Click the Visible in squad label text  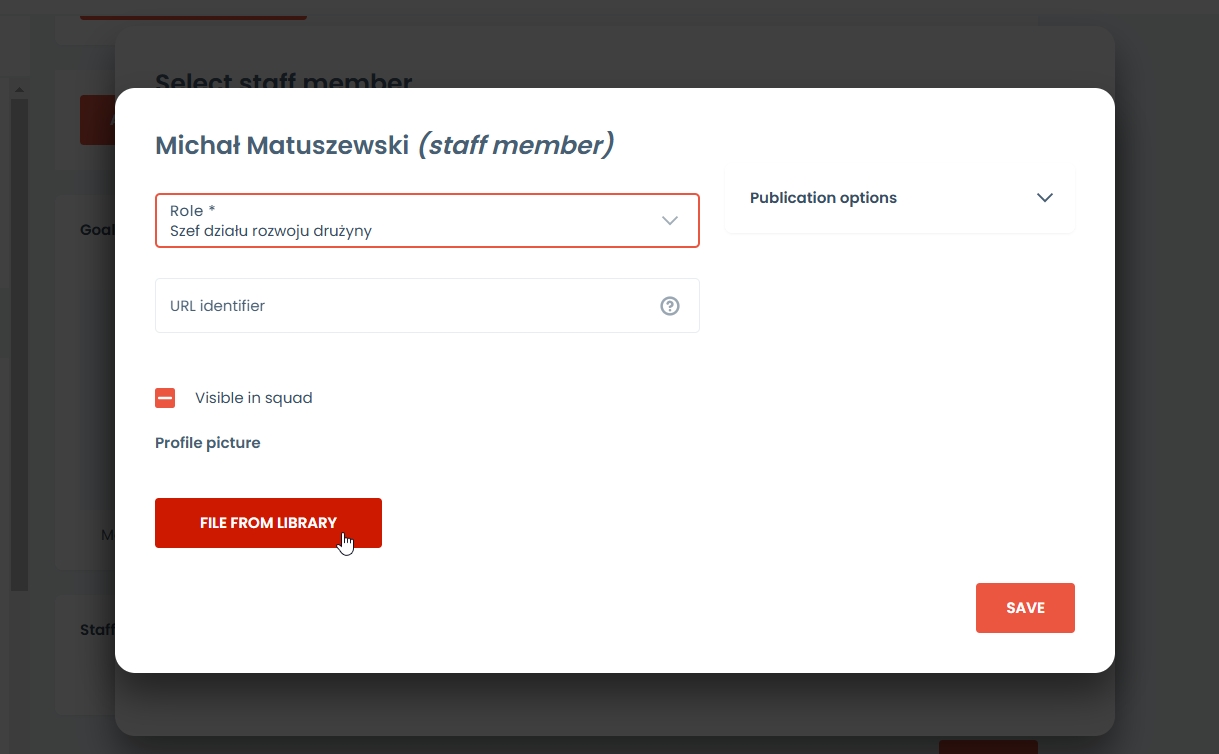tap(254, 398)
